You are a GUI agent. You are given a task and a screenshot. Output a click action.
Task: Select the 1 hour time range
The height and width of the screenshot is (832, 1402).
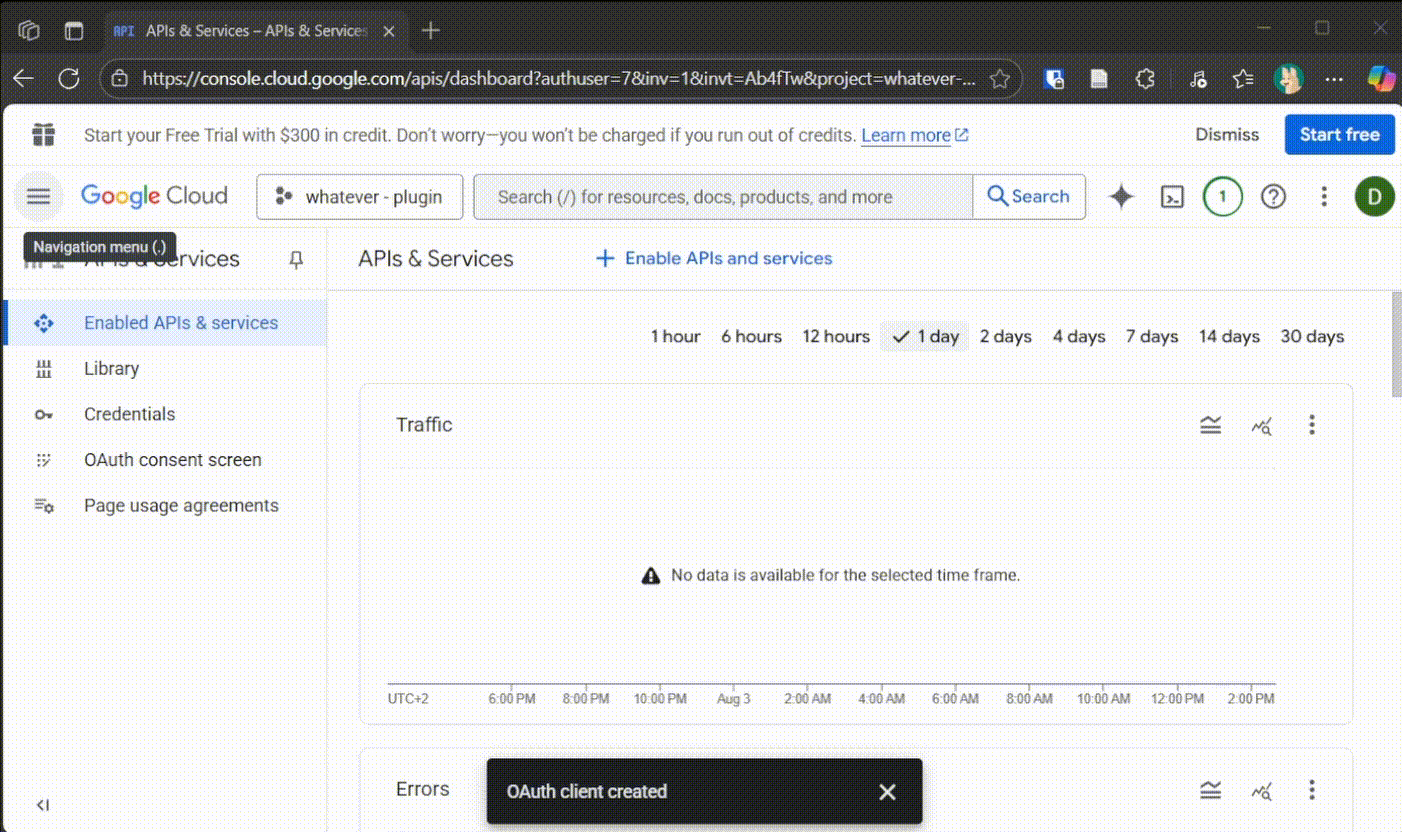click(x=675, y=337)
